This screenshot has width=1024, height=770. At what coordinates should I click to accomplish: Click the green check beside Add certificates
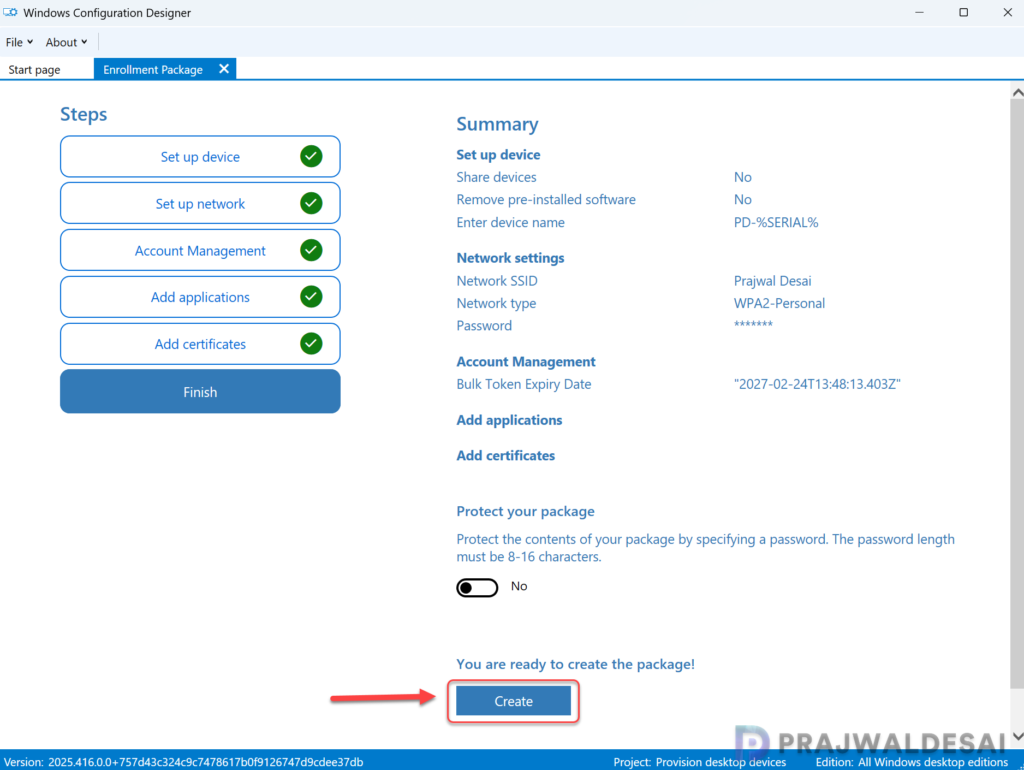pyautogui.click(x=311, y=344)
